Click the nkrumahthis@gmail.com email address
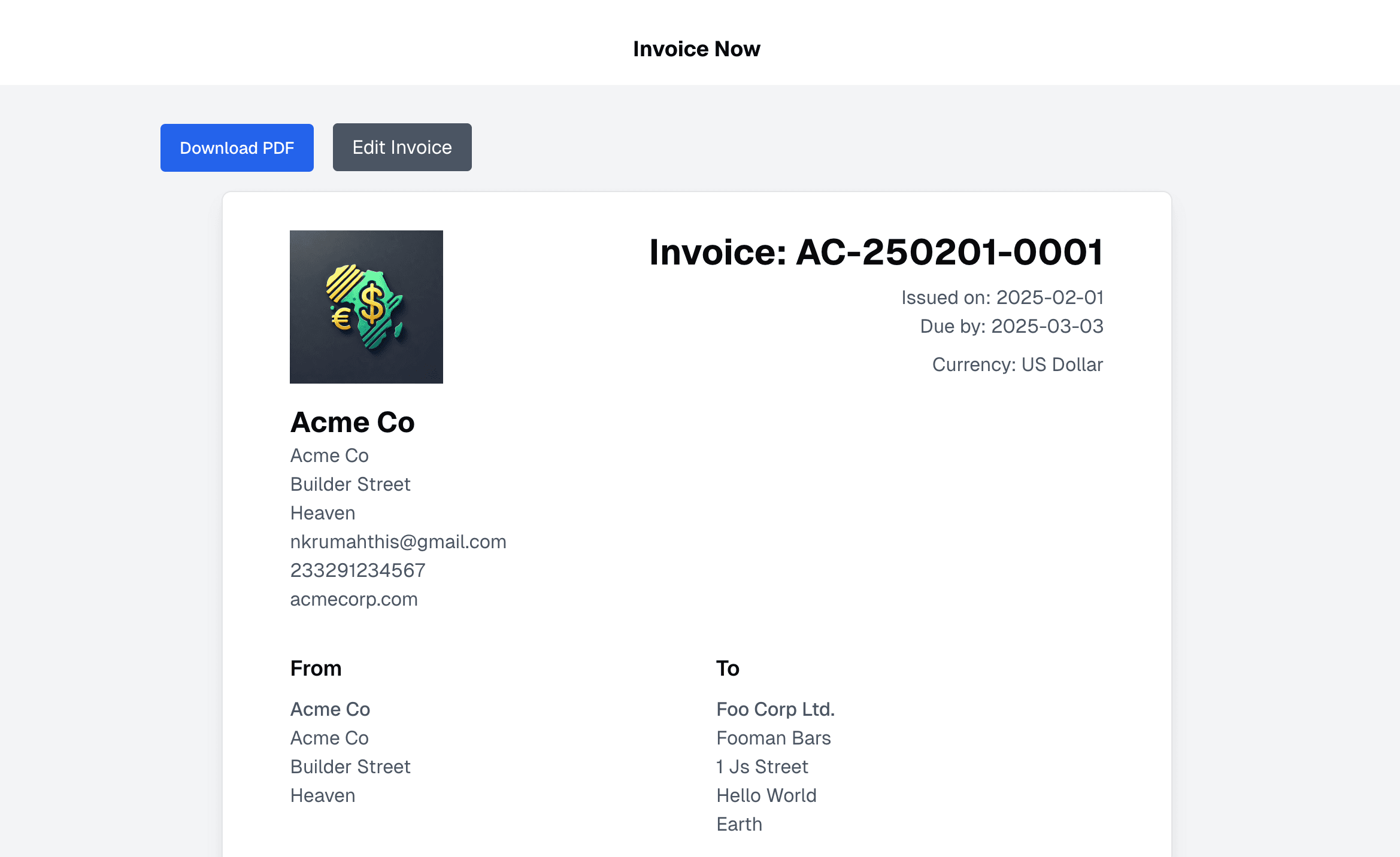The image size is (1400, 857). pos(398,542)
